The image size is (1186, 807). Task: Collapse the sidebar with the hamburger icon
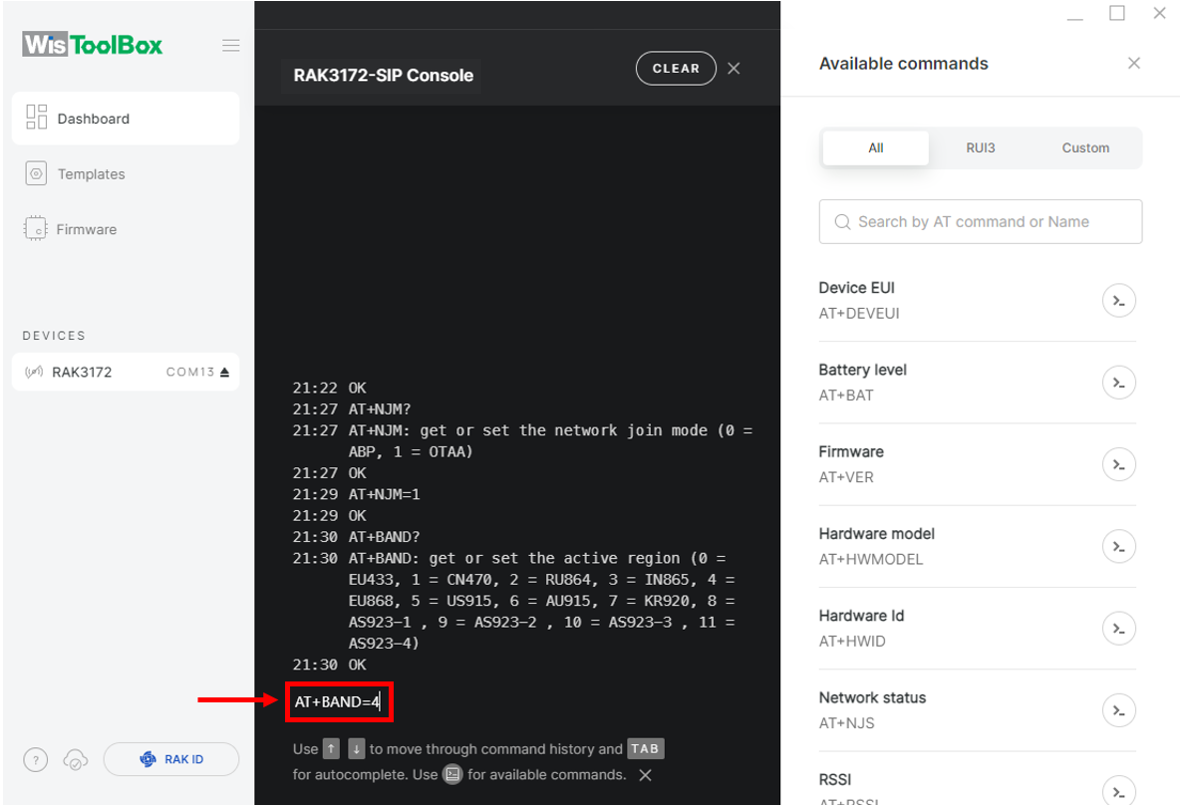[x=231, y=45]
